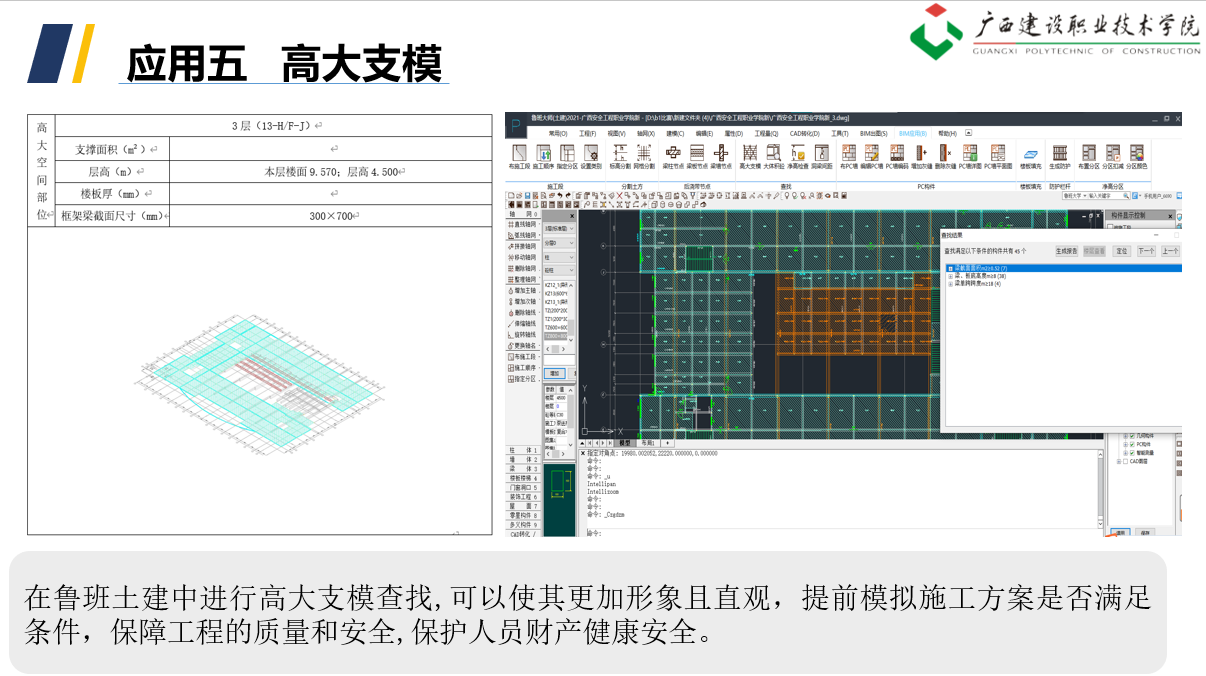This screenshot has height=676, width=1206.
Task: Switch to the 模型 drawing tab
Action: 625,442
